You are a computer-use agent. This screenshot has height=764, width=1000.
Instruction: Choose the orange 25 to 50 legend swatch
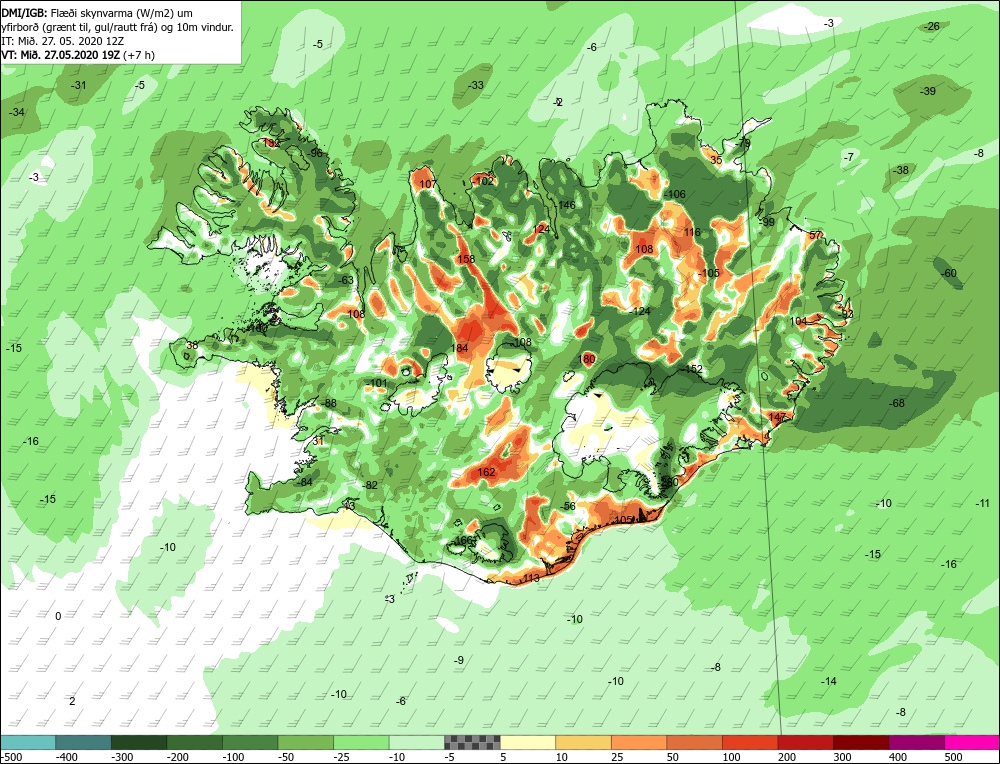640,742
